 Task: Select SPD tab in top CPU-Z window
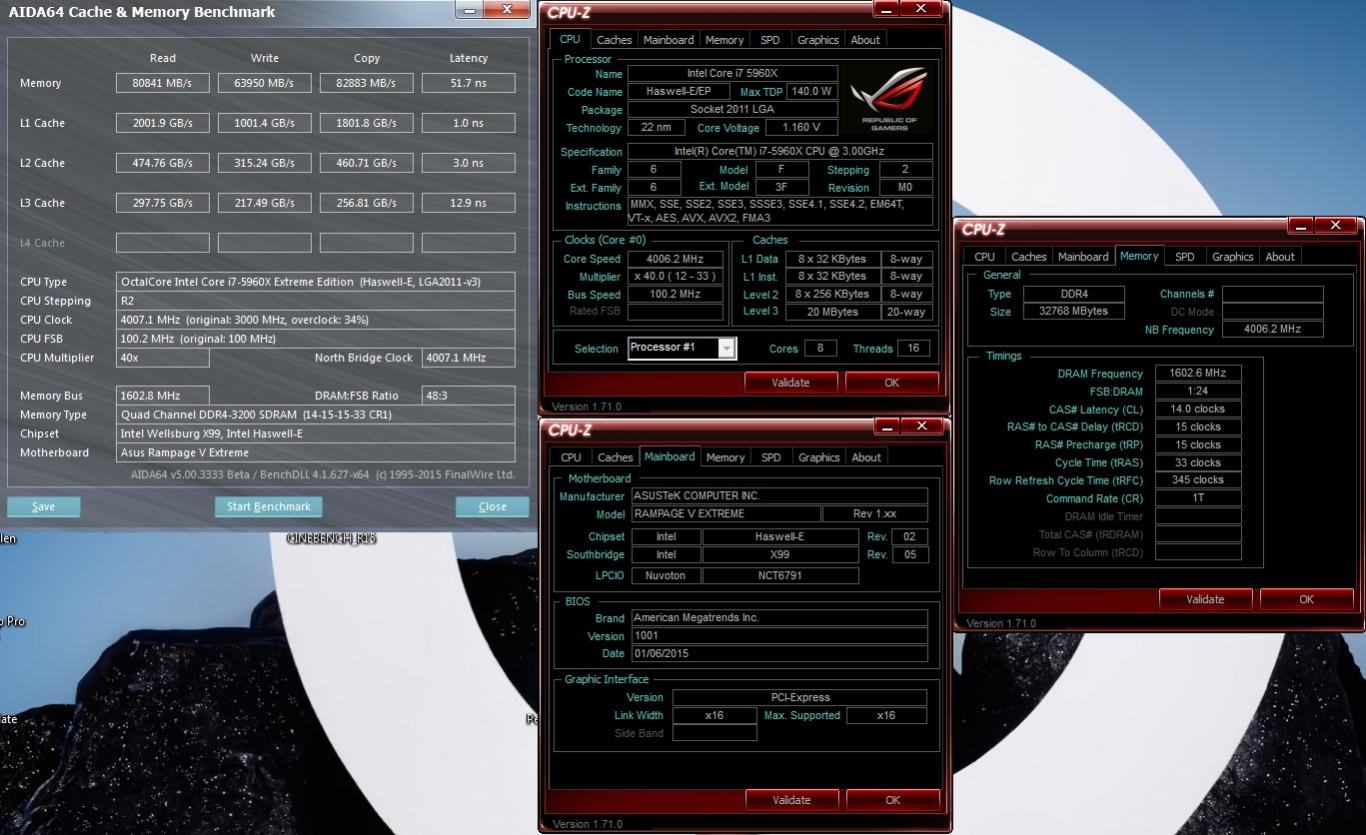click(769, 40)
